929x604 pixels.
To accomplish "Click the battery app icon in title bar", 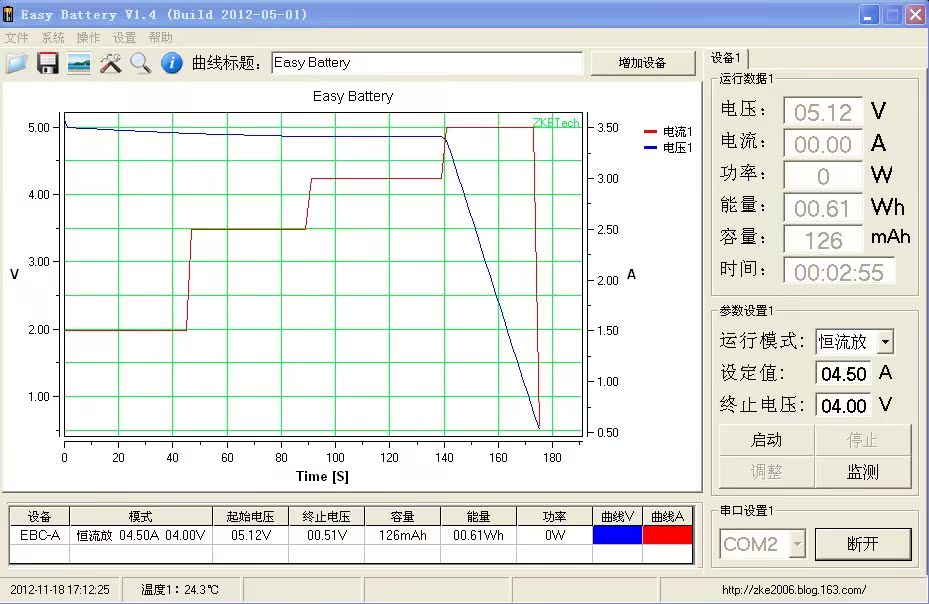I will point(10,14).
